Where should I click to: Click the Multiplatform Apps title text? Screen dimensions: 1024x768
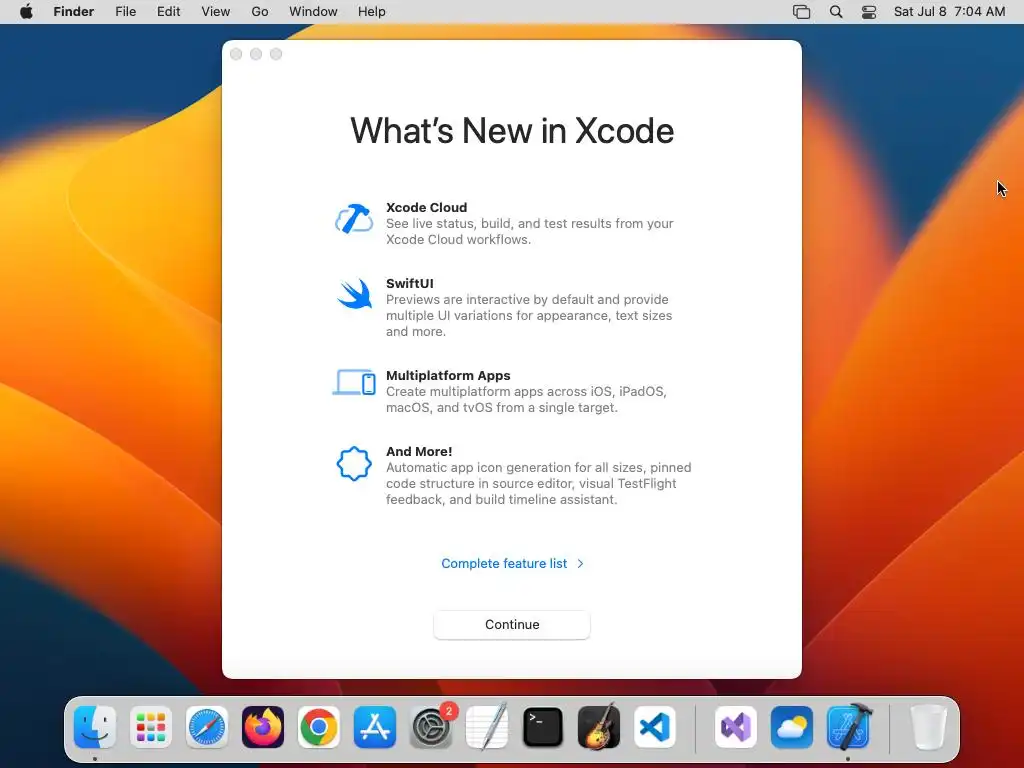click(448, 376)
